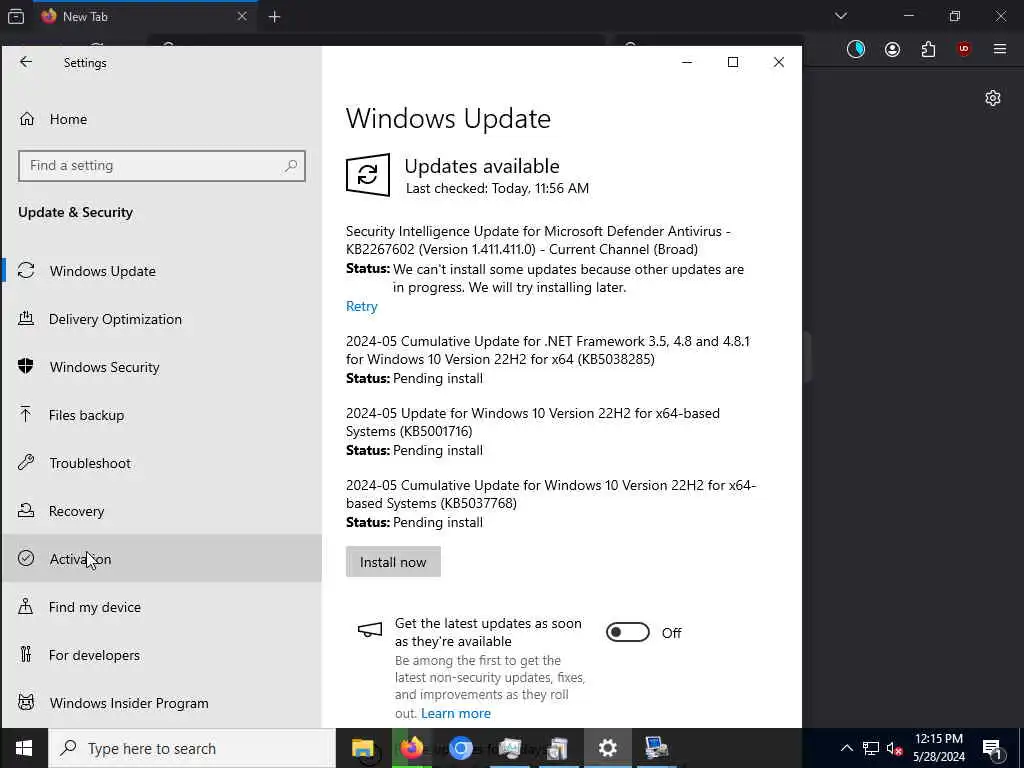1024x768 pixels.
Task: Click the KB5037768 cumulative update text
Action: pyautogui.click(x=551, y=494)
